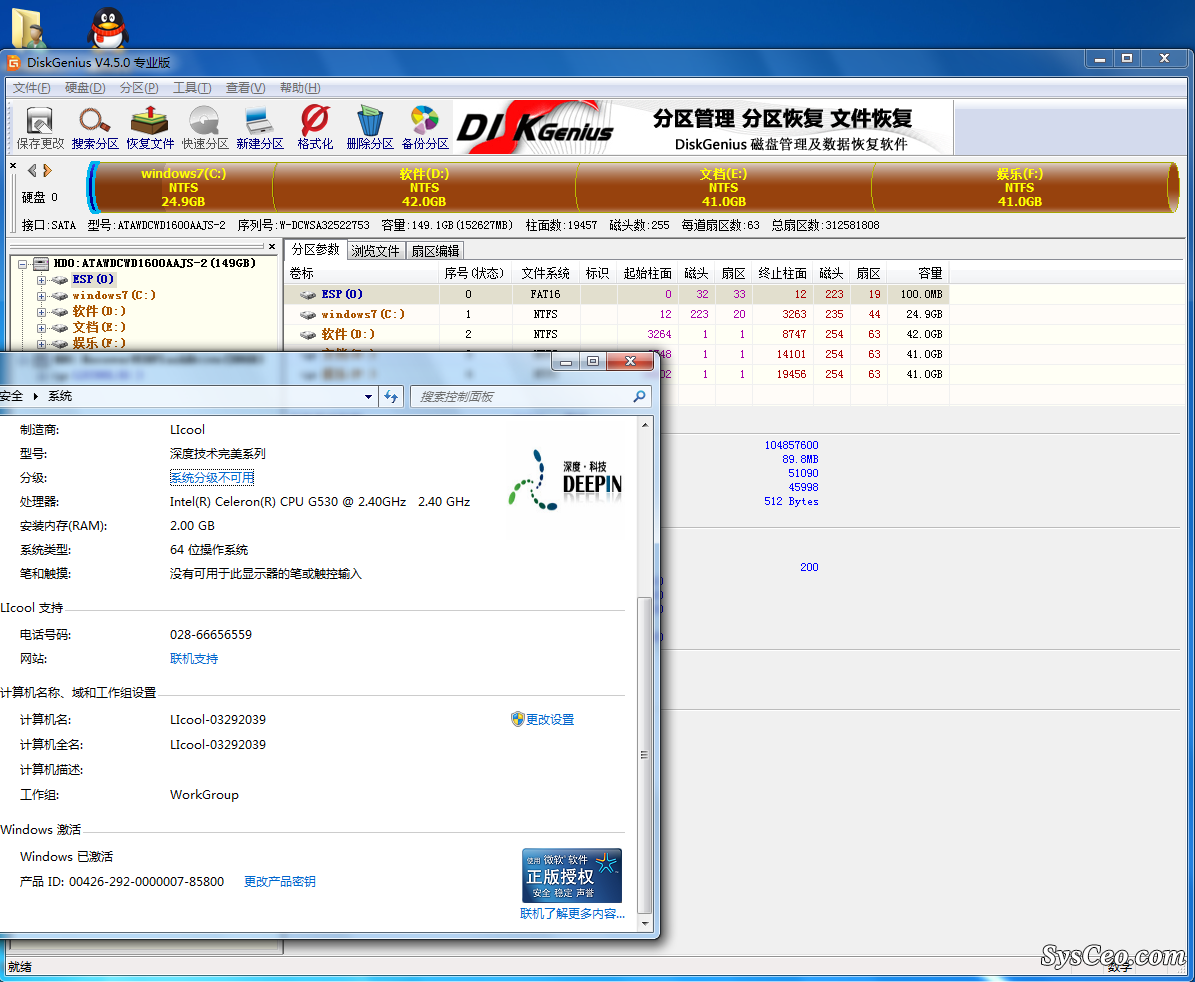Open the 硬盘(D) menu
Screen dimensions: 1195x982
85,88
